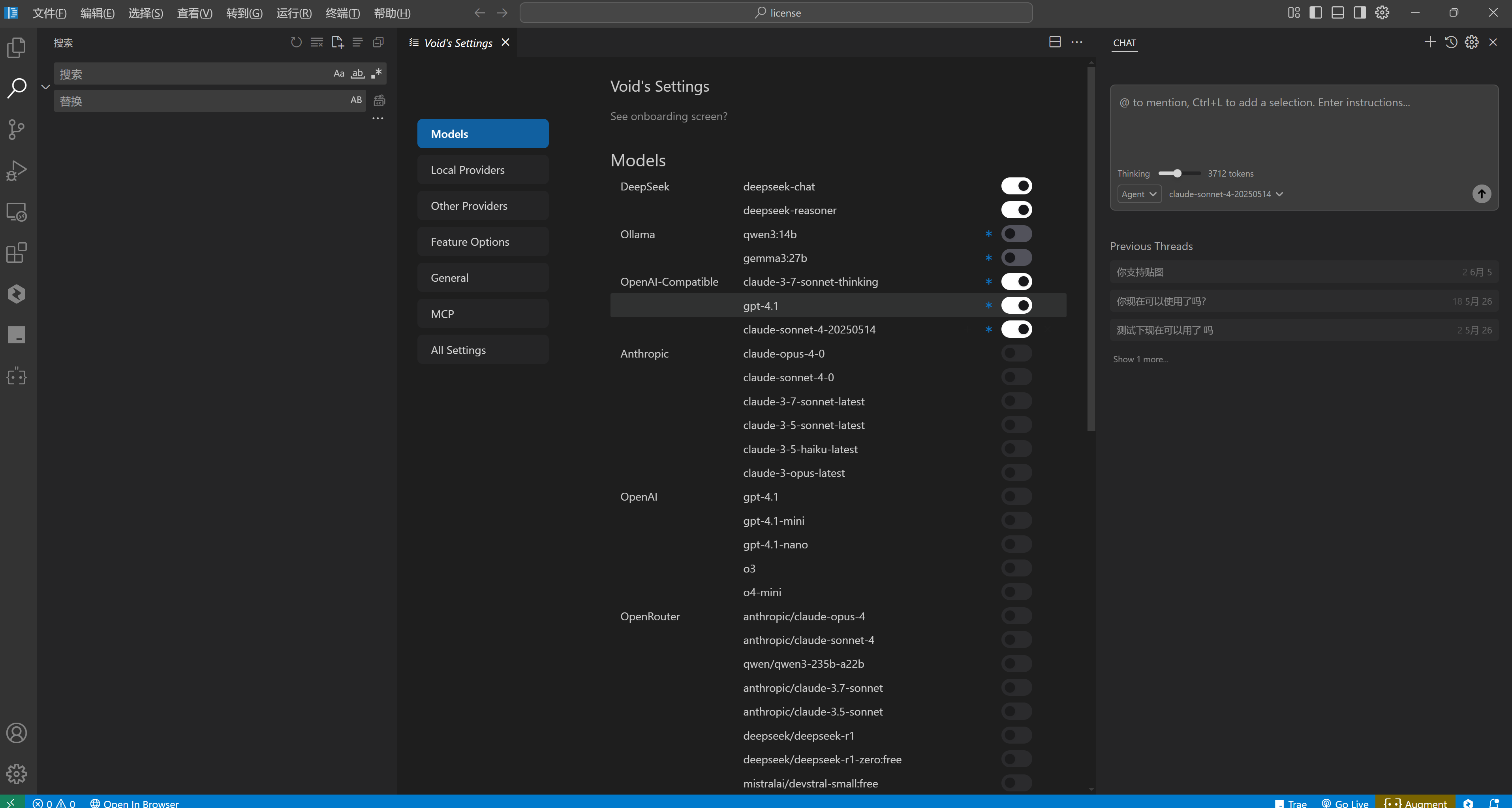Expand Show 1 more threads

click(1140, 359)
